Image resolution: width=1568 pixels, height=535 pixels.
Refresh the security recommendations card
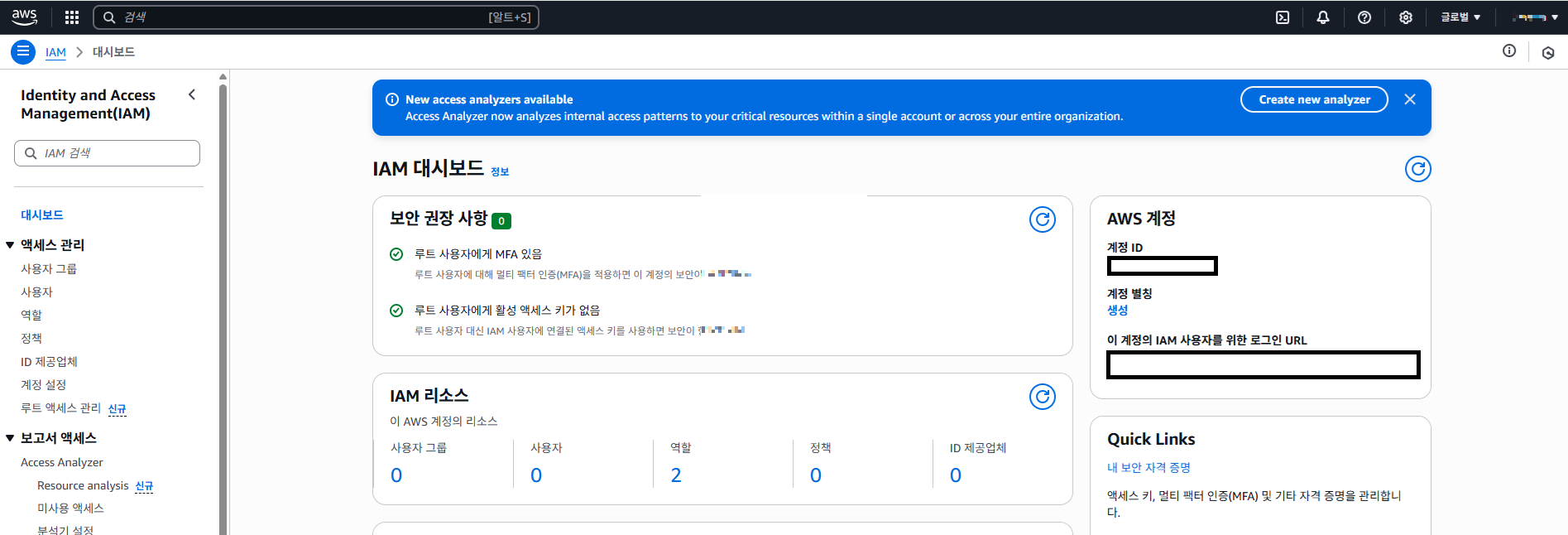point(1043,219)
